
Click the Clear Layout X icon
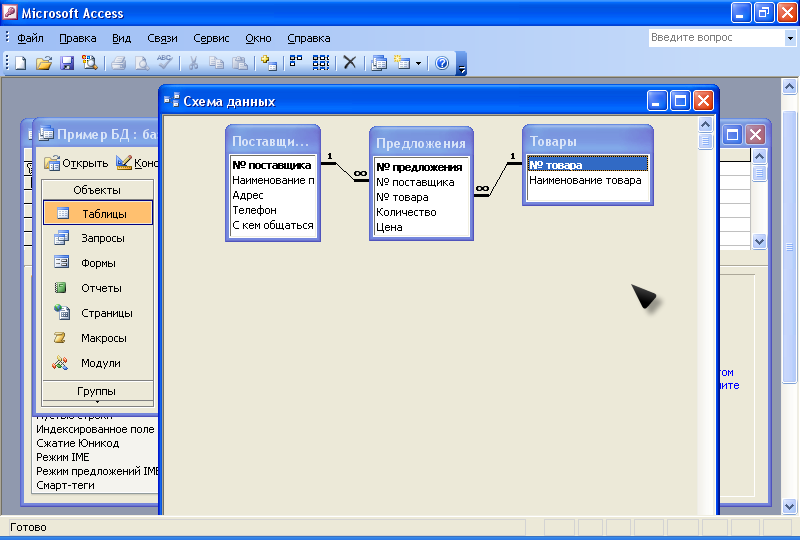(x=349, y=63)
